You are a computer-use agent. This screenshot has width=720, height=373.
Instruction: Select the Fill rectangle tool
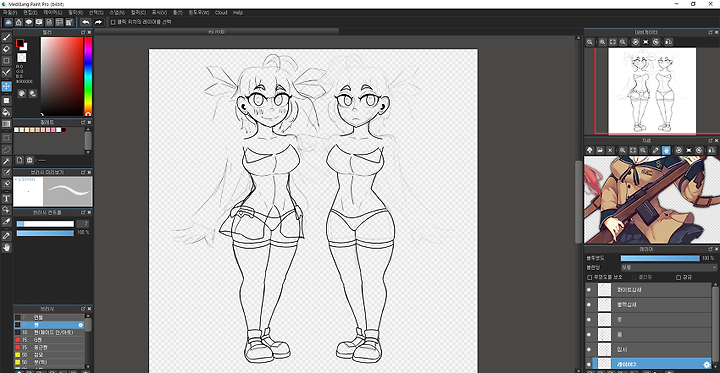point(6,100)
